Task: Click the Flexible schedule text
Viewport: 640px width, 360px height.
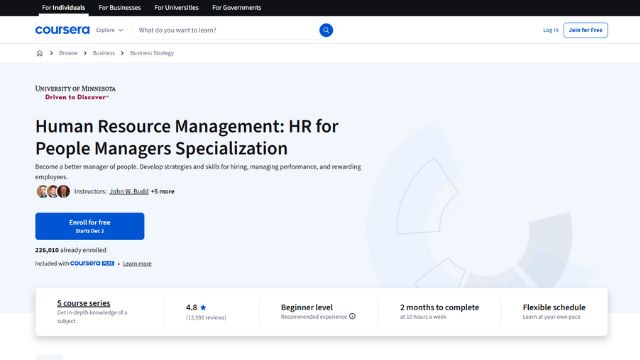Action: pos(554,307)
